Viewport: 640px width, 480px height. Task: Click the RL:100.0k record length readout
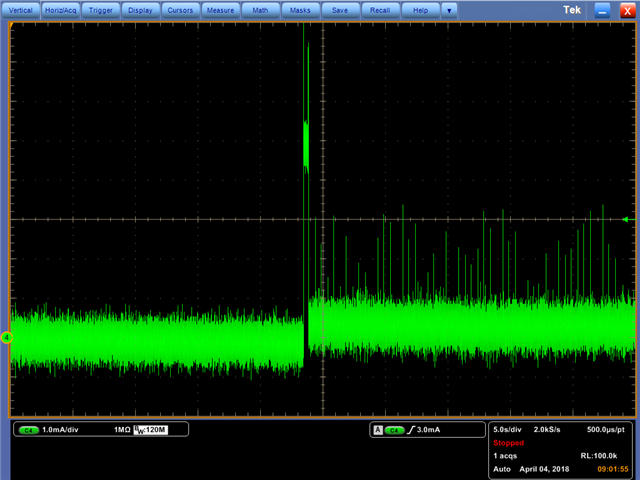(x=599, y=456)
